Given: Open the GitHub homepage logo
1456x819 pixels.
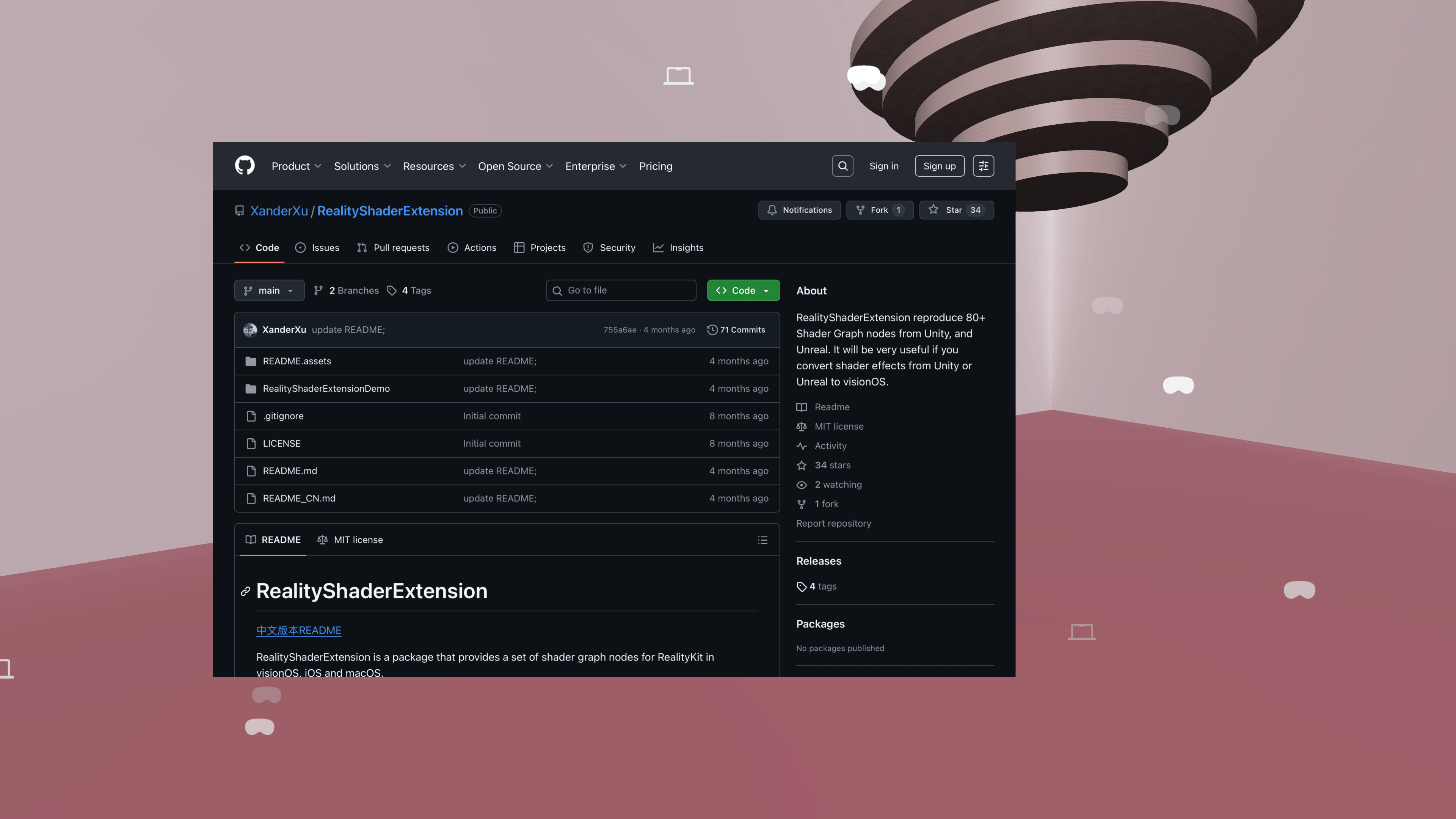Looking at the screenshot, I should [x=245, y=166].
